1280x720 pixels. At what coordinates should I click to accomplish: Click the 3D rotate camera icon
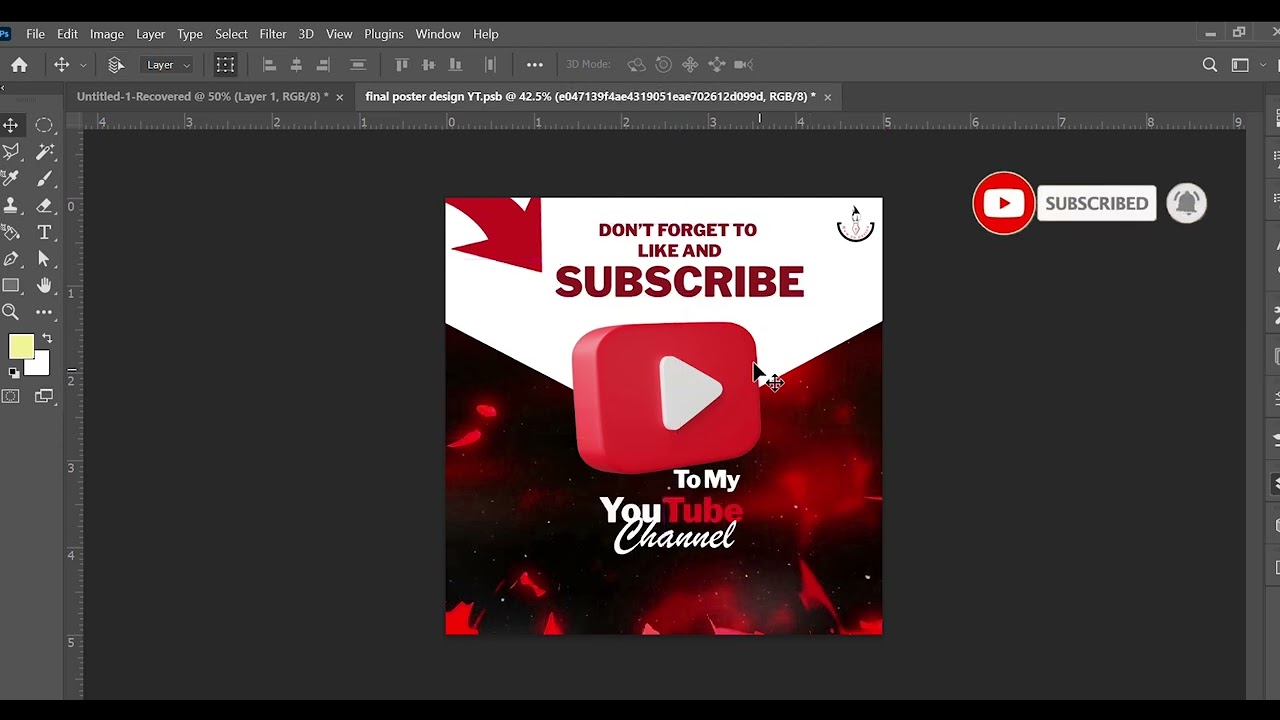[636, 65]
